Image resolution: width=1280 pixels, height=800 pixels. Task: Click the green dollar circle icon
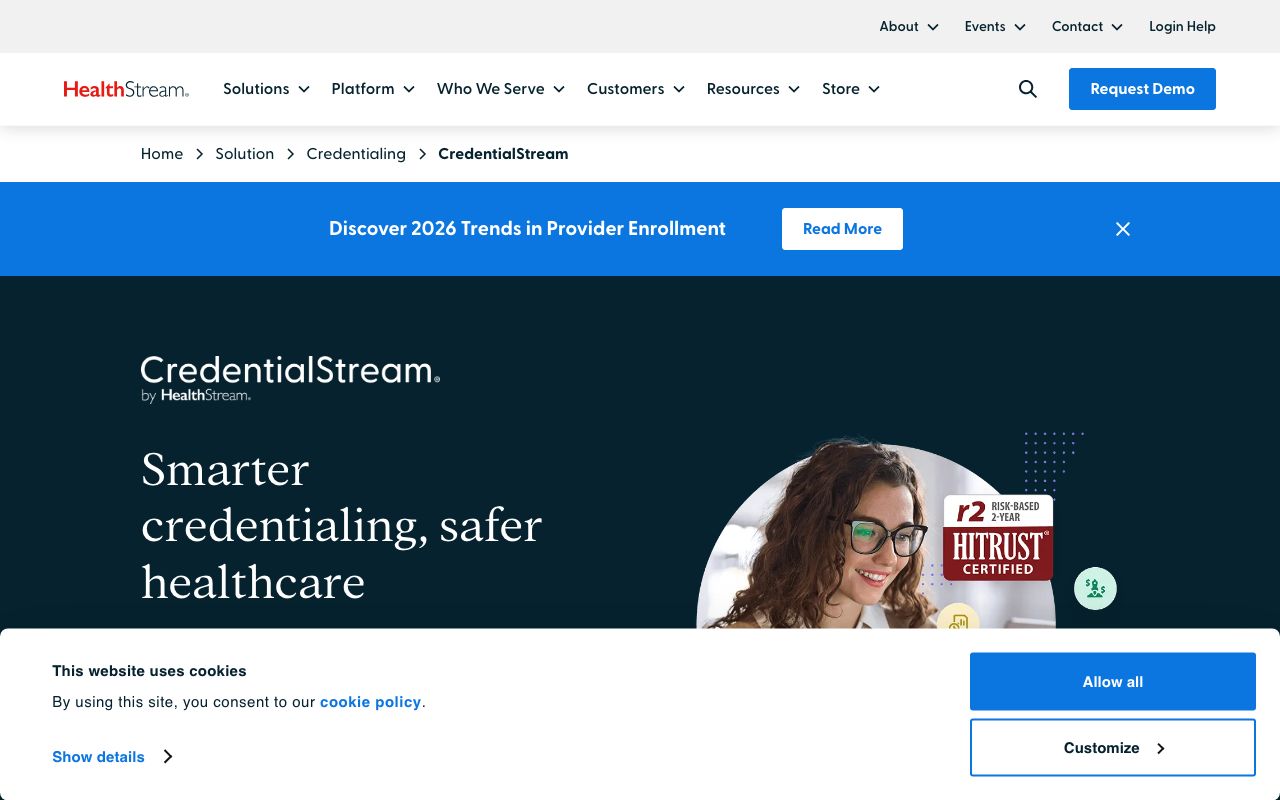click(x=1095, y=588)
